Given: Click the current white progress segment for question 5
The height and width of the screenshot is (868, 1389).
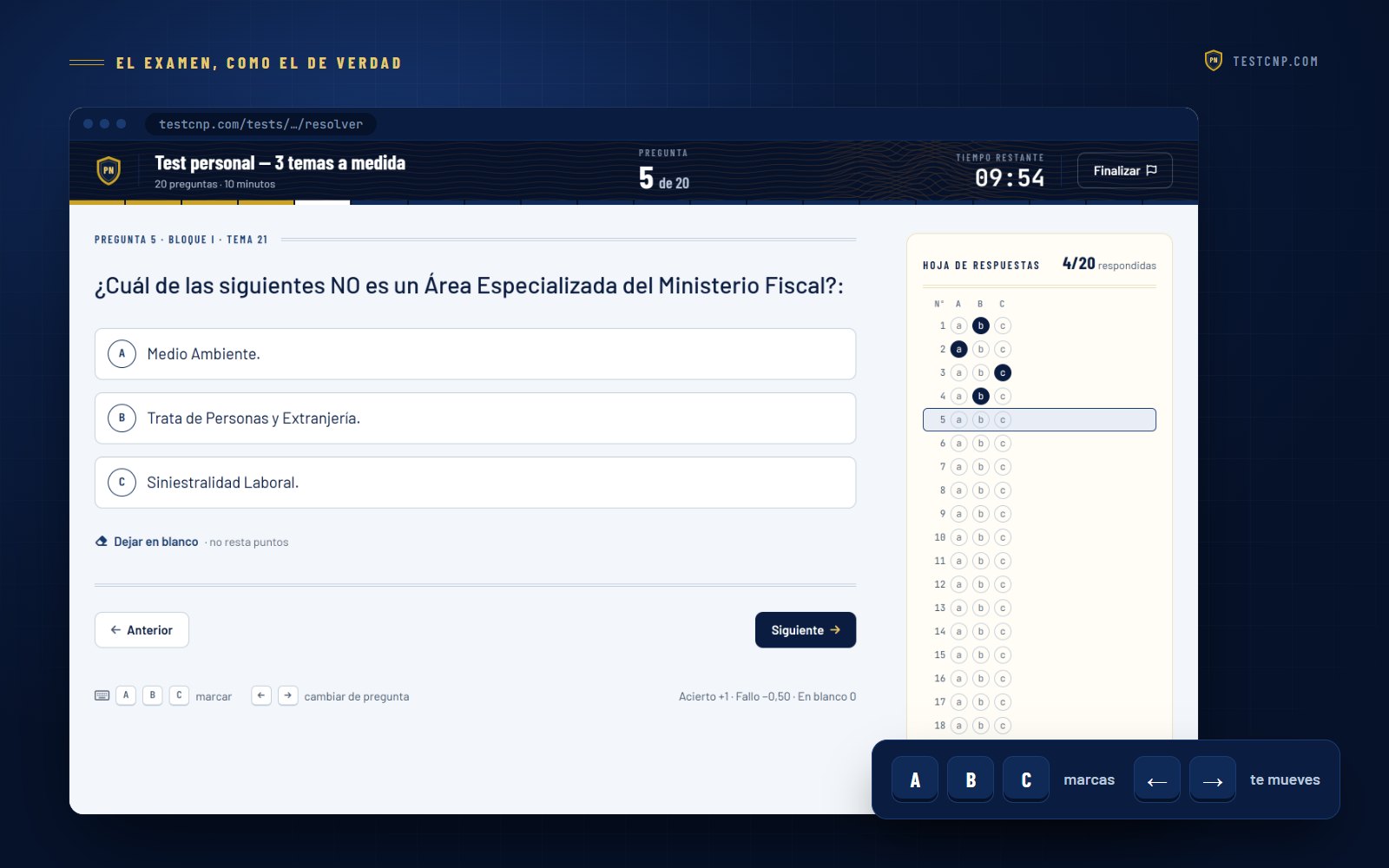Looking at the screenshot, I should tap(322, 202).
